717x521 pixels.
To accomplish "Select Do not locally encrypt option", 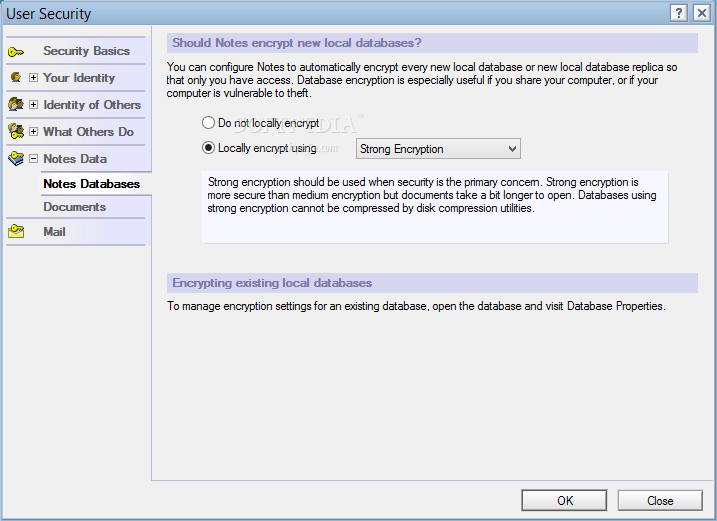I will click(208, 123).
